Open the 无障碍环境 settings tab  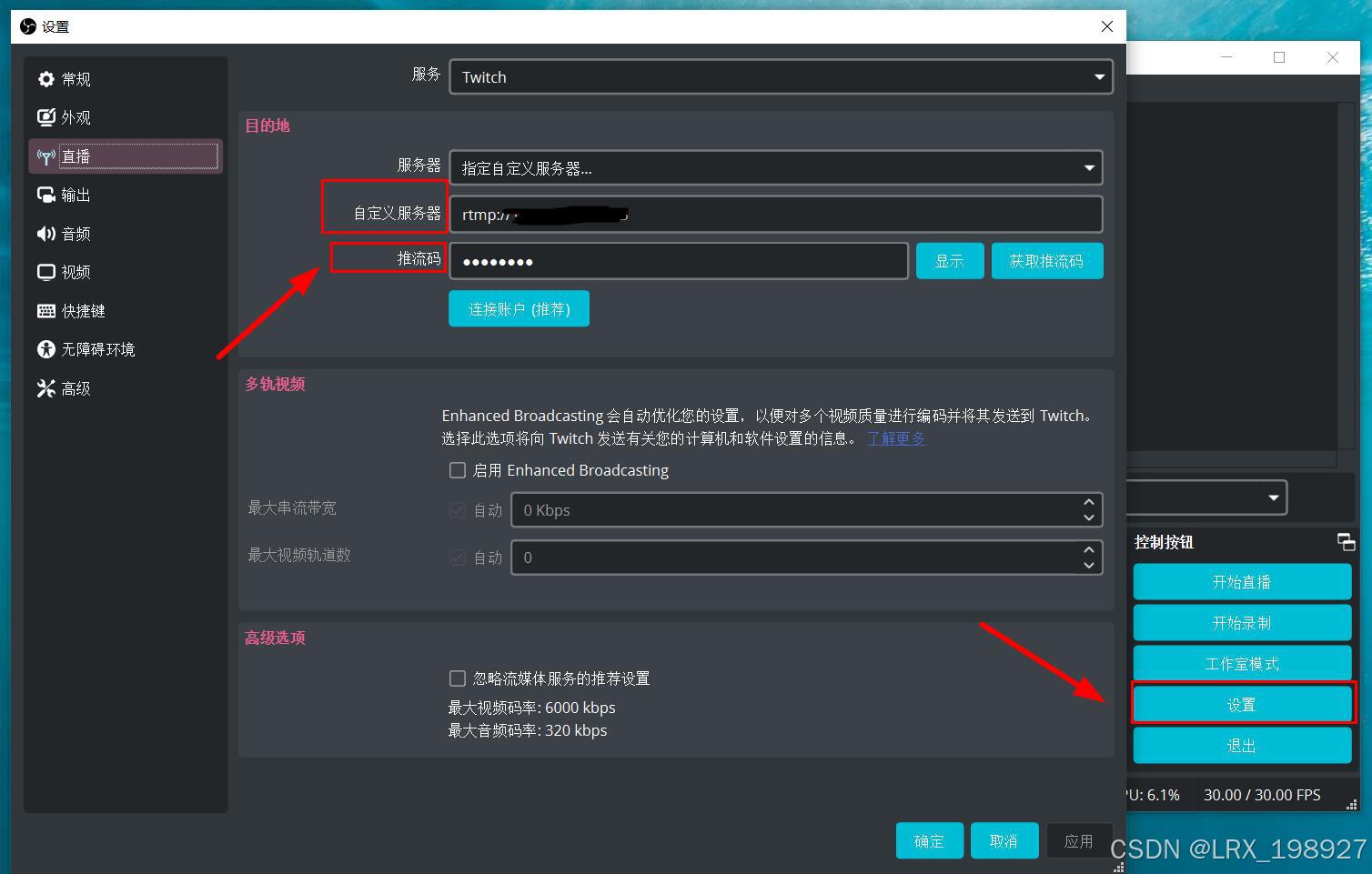(126, 349)
